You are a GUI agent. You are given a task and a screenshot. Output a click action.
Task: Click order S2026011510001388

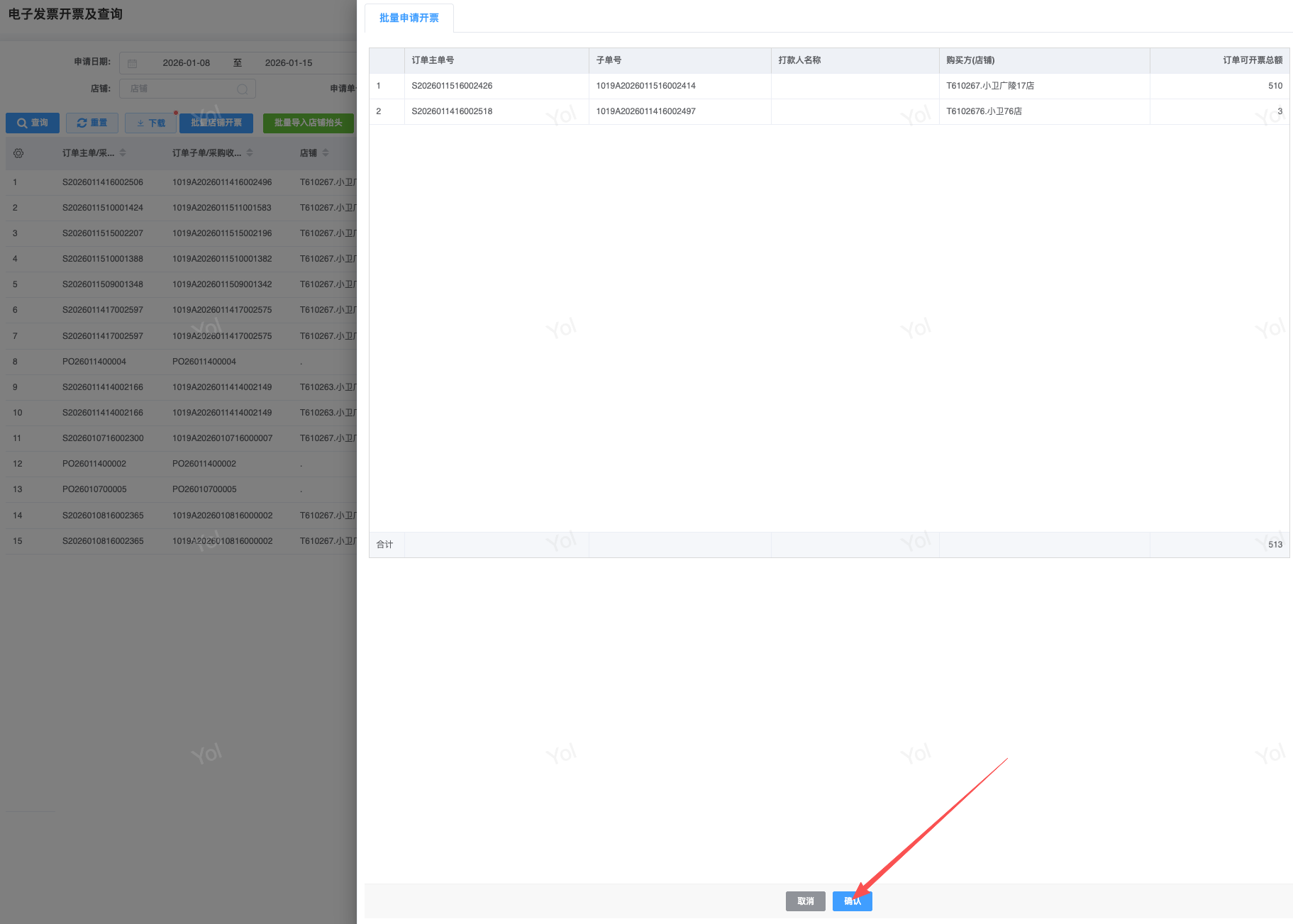[x=103, y=259]
